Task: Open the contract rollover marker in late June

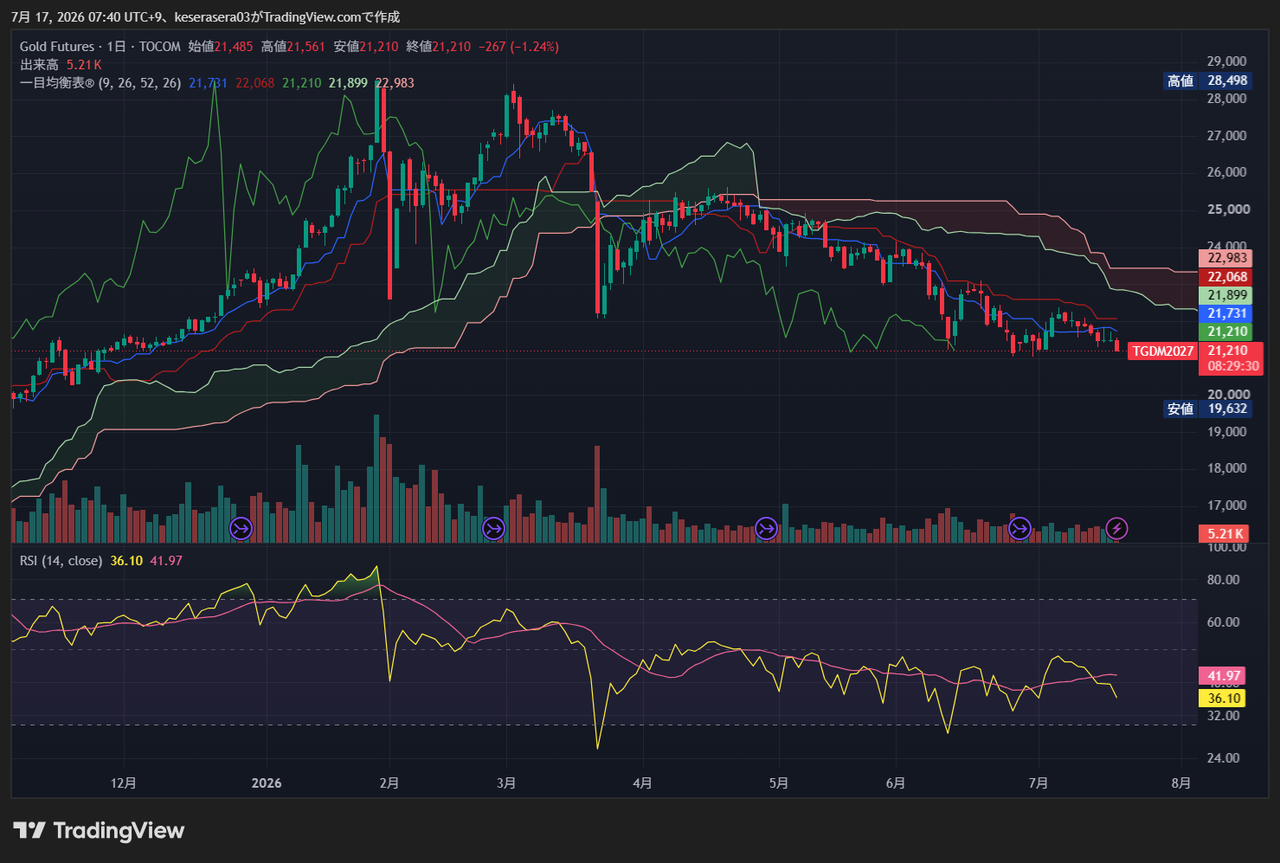Action: click(1019, 528)
